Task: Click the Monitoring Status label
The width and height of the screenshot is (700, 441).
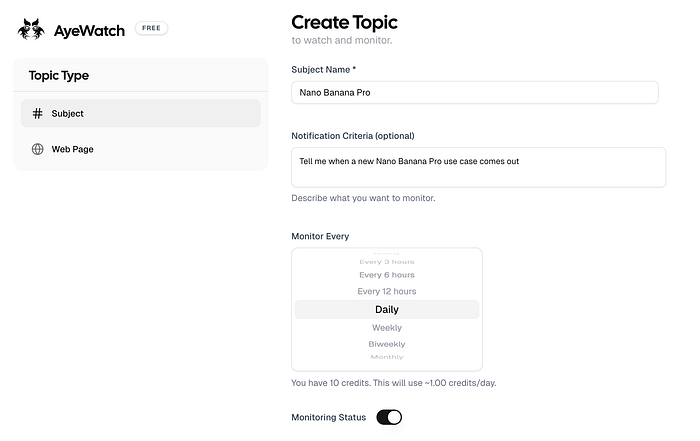Action: (x=328, y=417)
